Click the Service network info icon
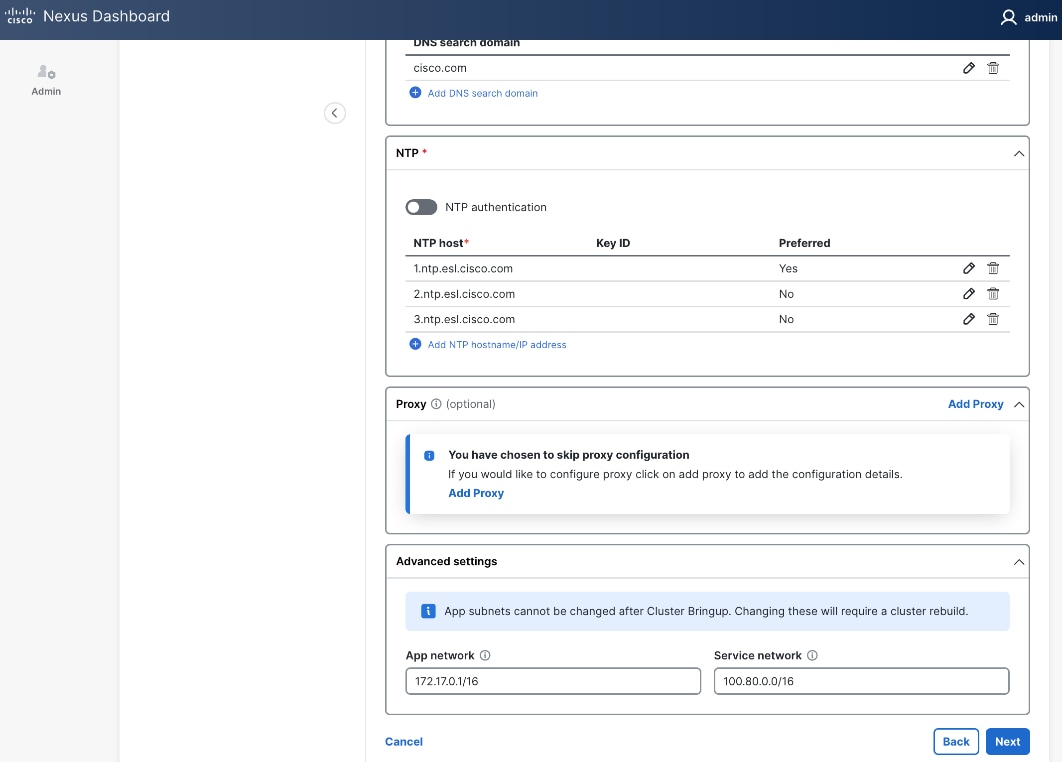Screen dimensions: 1062x762 tap(811, 655)
